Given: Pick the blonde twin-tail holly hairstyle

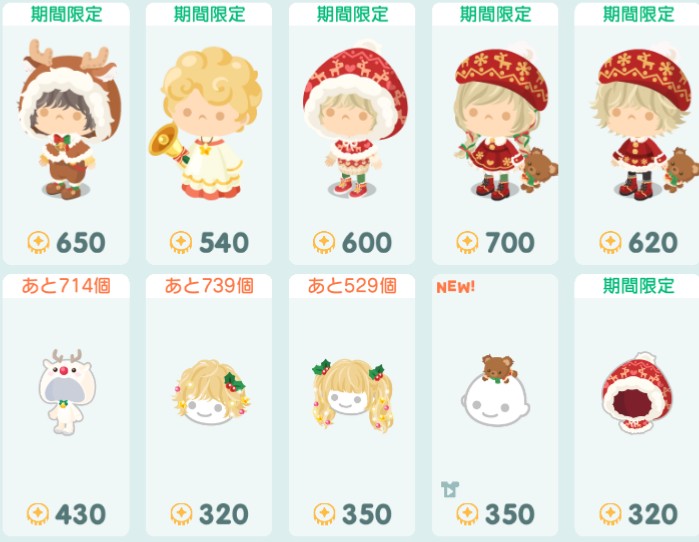Looking at the screenshot, I should point(353,394).
